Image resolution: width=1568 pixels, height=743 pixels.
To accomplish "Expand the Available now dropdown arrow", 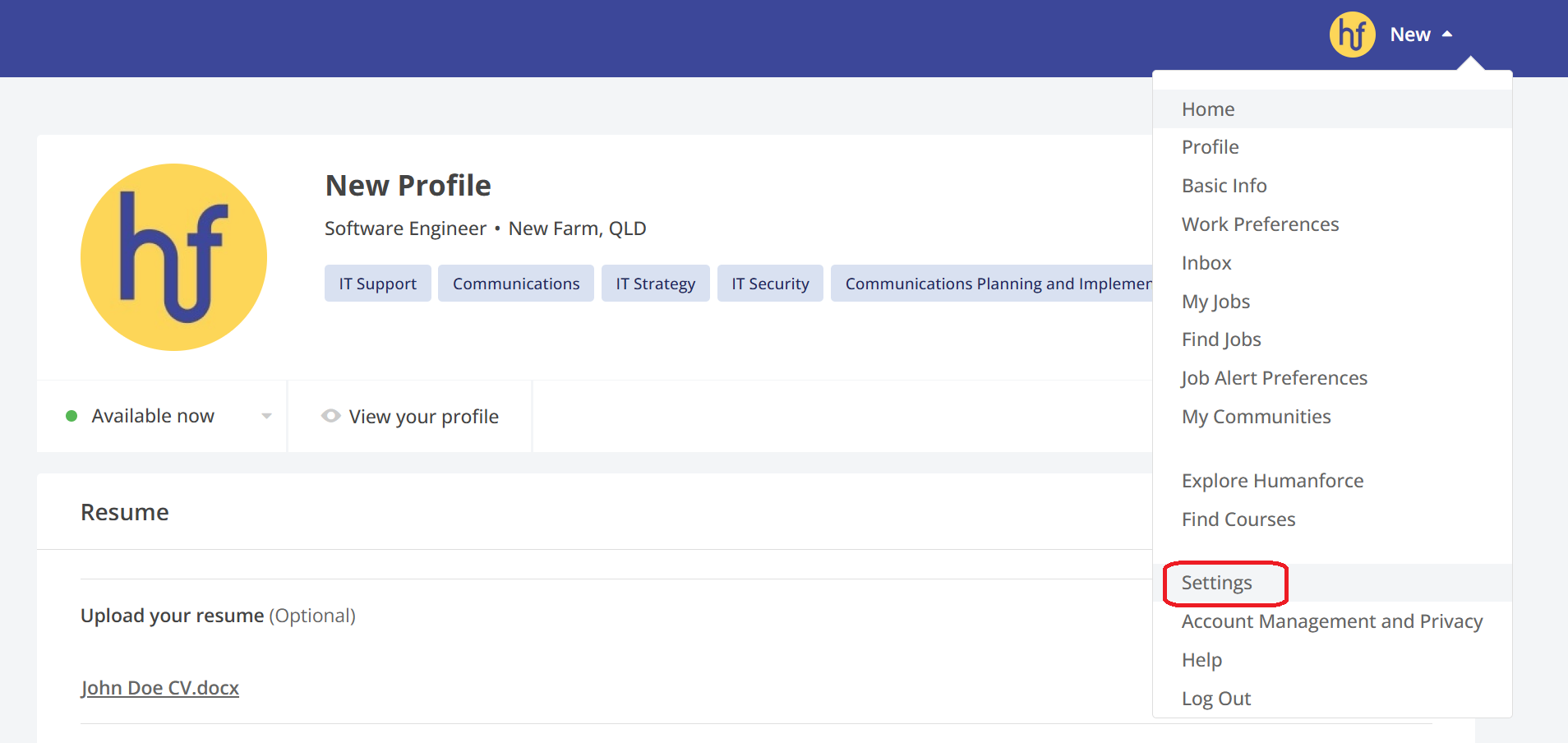I will (x=266, y=416).
